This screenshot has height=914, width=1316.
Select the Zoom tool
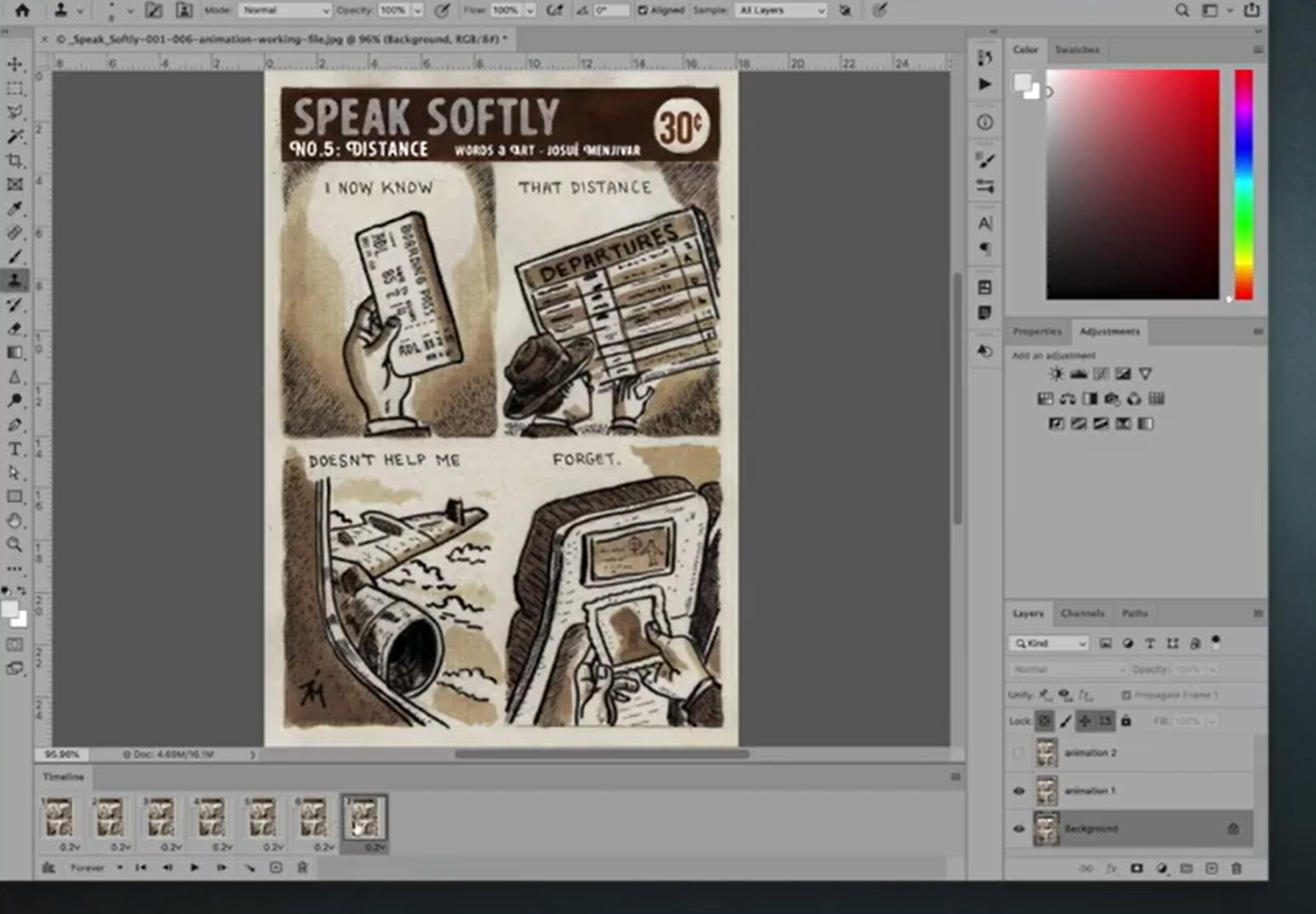15,545
